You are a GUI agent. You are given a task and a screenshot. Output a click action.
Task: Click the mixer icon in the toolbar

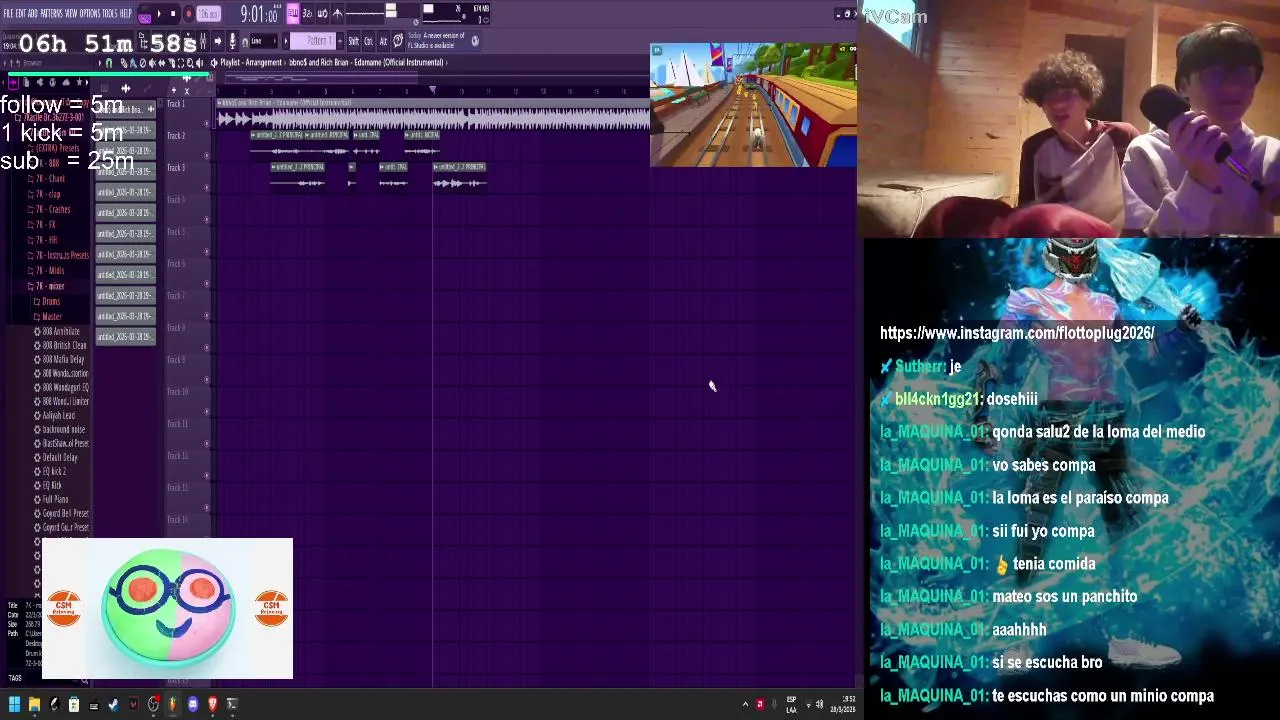coord(202,41)
